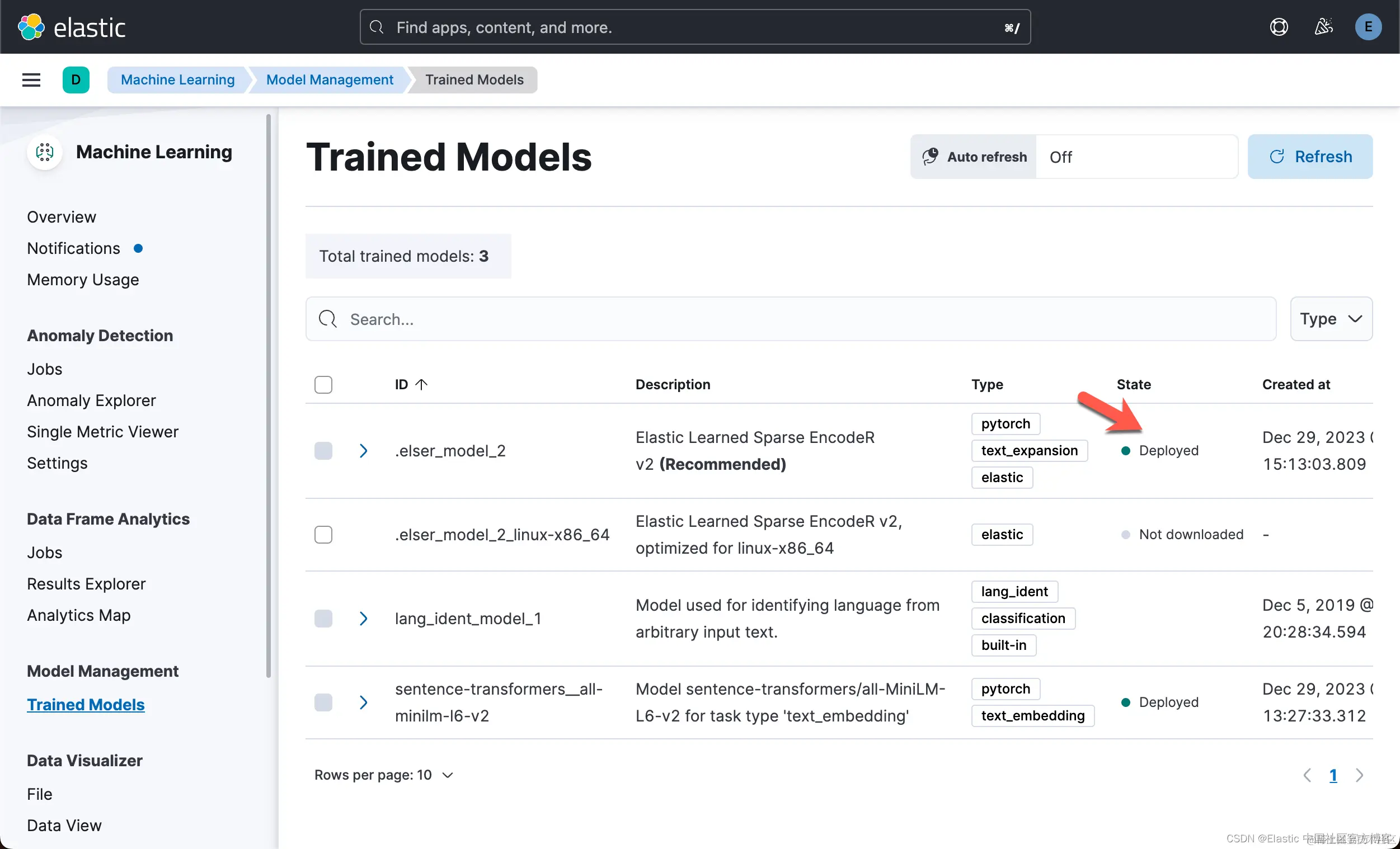Click the Machine Learning brain icon
The image size is (1400, 849).
pyautogui.click(x=45, y=152)
